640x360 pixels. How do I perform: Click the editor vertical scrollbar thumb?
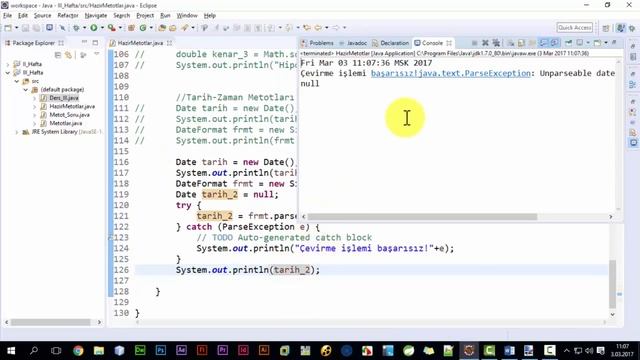(x=613, y=284)
